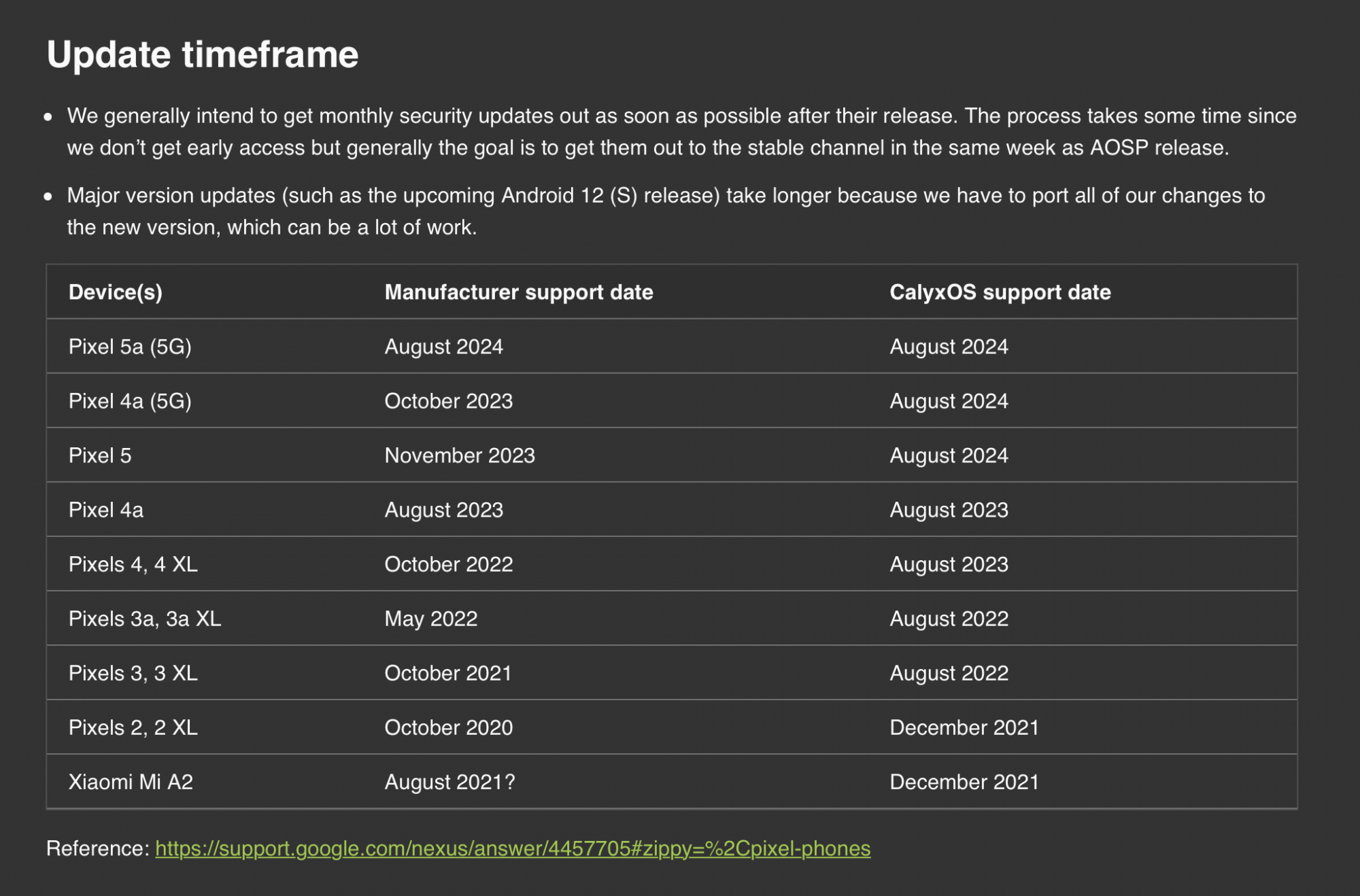Click the "November 2023" manufacturer date cell

[460, 455]
